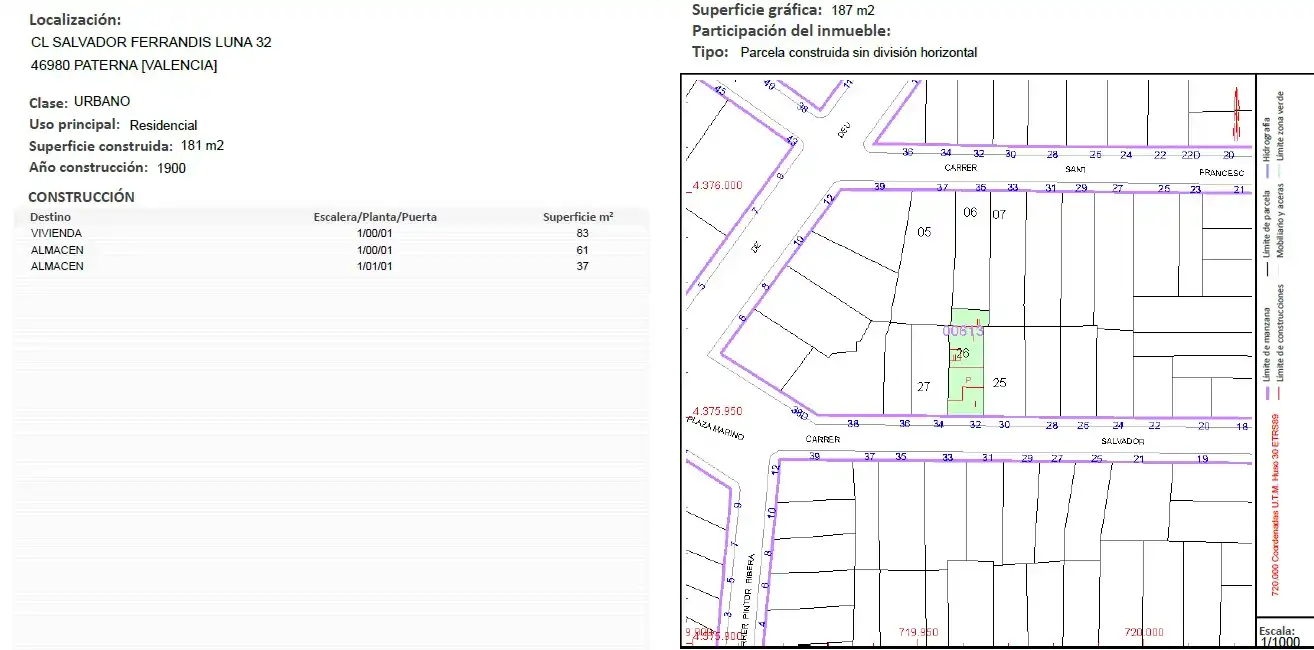Image resolution: width=1314 pixels, height=650 pixels.
Task: Click the red north arrow on the map
Action: 1237,114
